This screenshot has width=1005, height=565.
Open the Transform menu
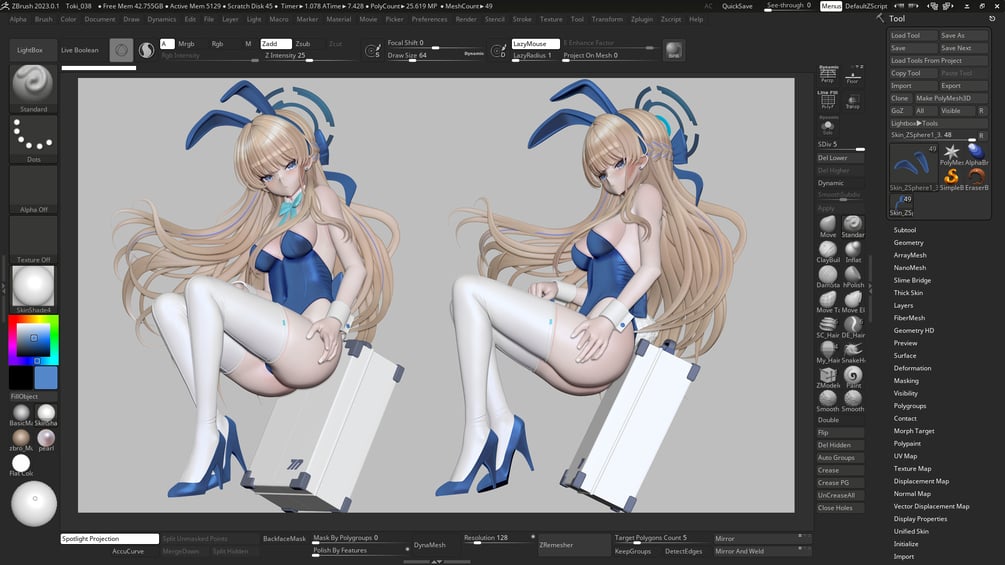(607, 19)
